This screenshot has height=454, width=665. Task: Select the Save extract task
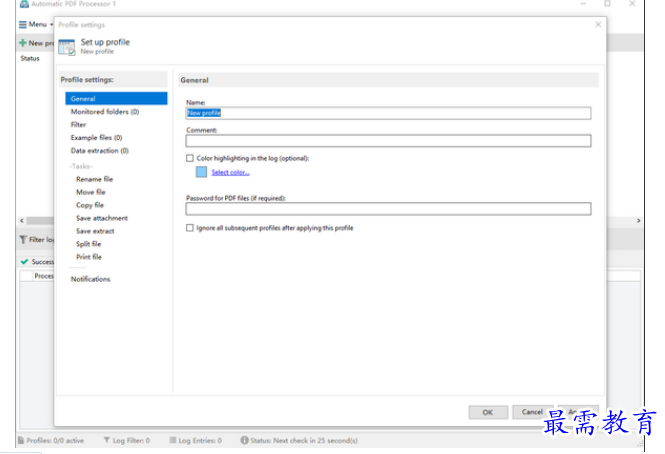tap(95, 231)
